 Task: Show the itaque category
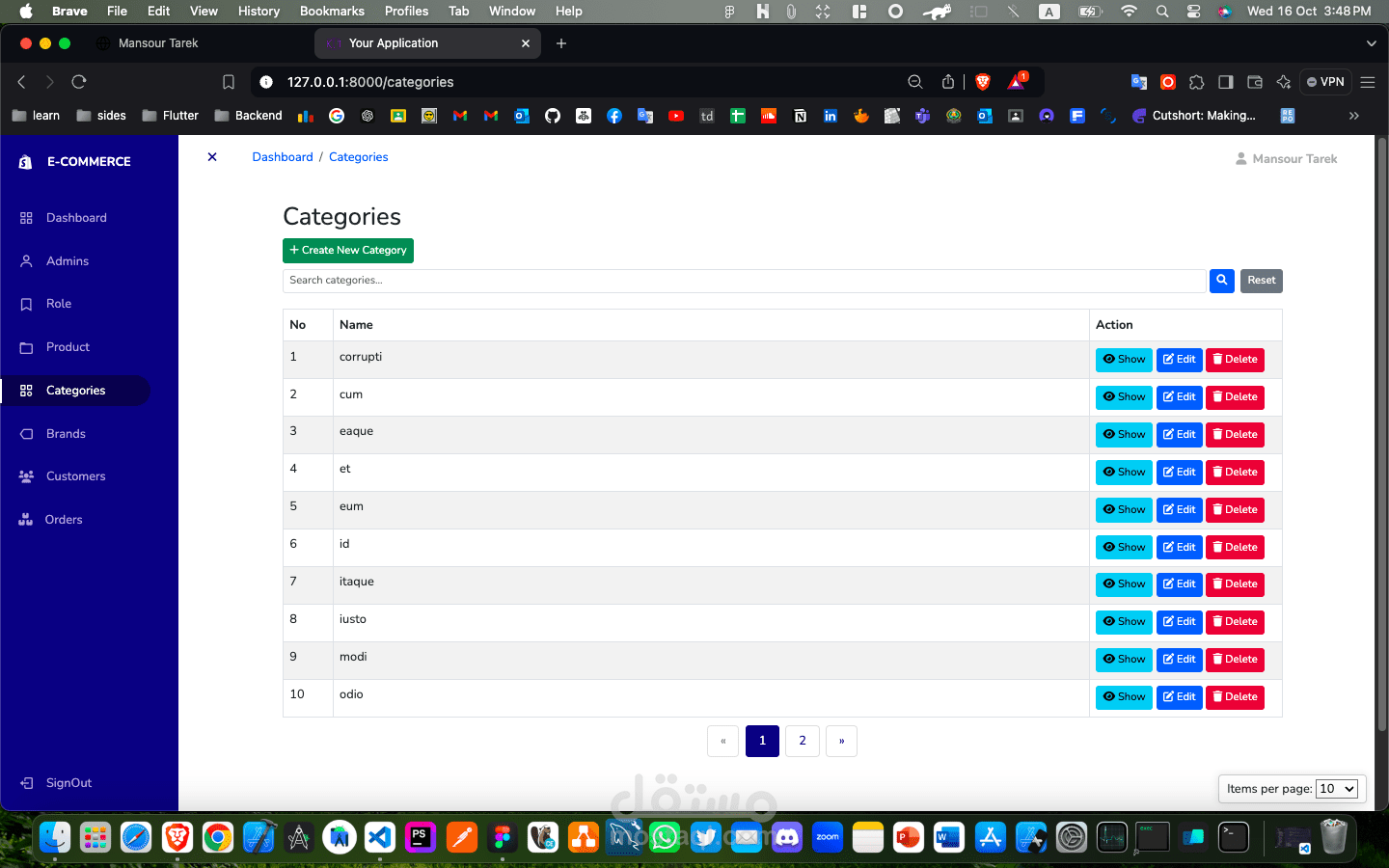point(1124,584)
